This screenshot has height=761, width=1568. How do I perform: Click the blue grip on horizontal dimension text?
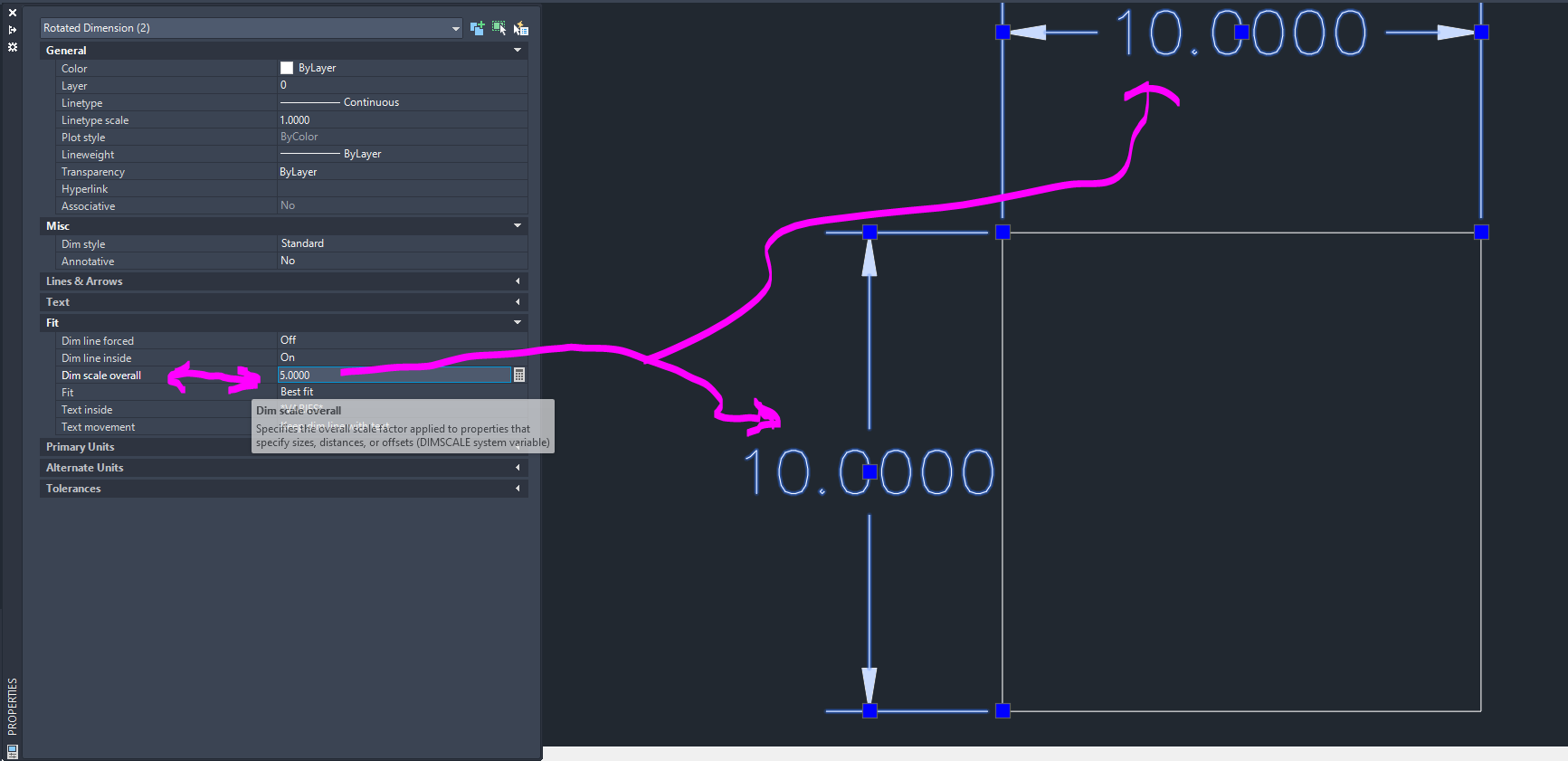point(1241,33)
